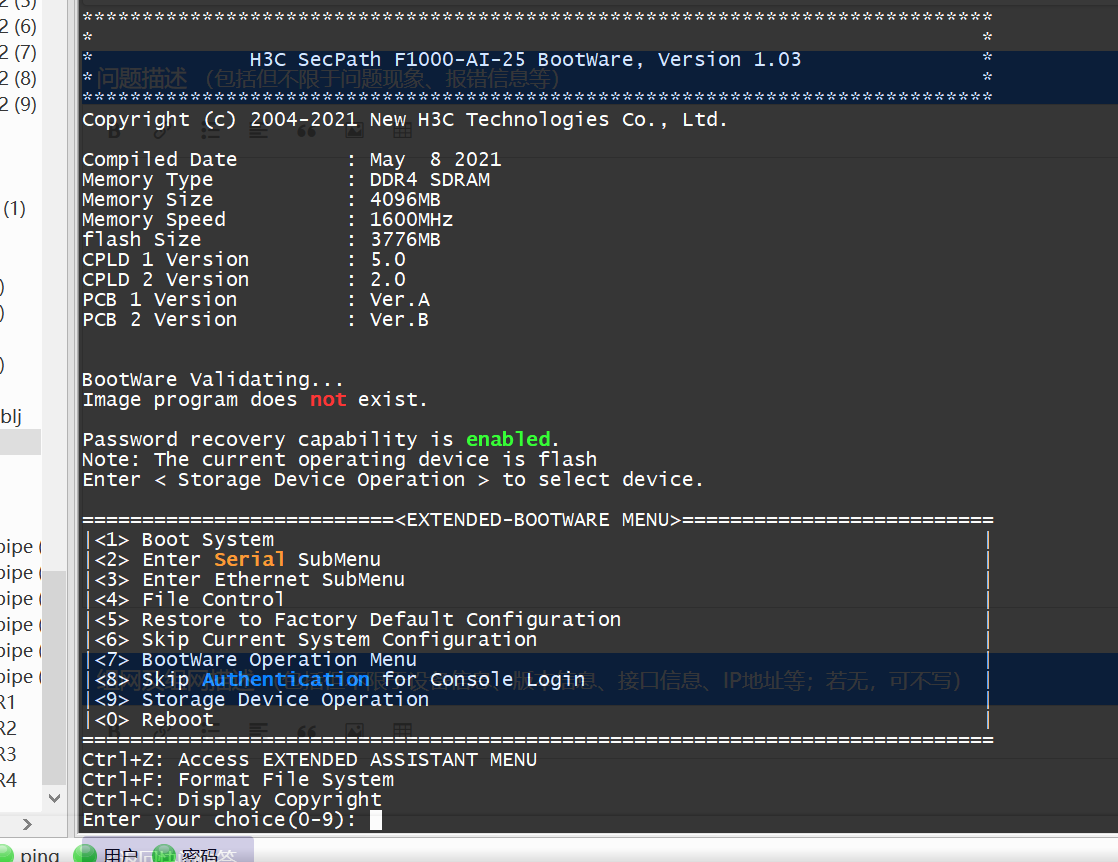This screenshot has height=862, width=1118.
Task: Click the sidebar vertical scrollbar thumb
Action: [54, 677]
